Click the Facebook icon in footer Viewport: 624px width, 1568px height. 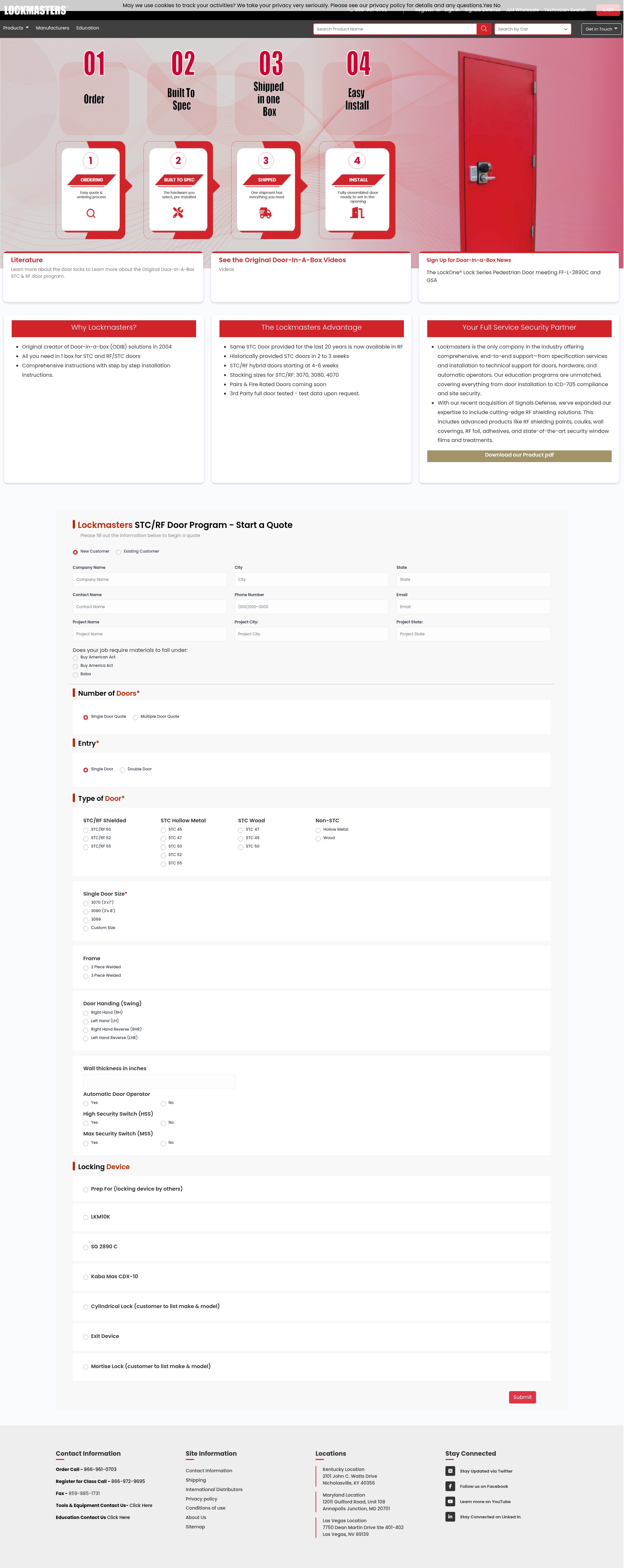point(450,1486)
